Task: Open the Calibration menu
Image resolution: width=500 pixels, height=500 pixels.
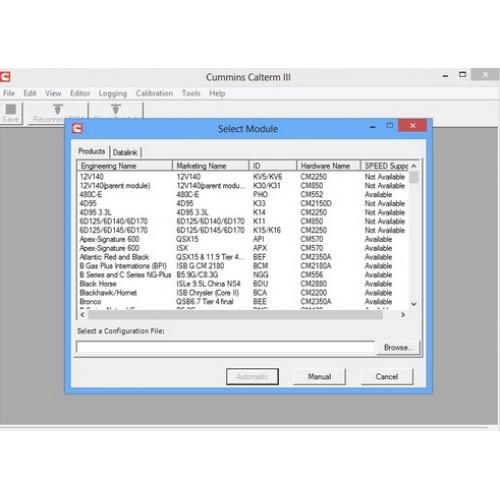Action: pos(154,93)
